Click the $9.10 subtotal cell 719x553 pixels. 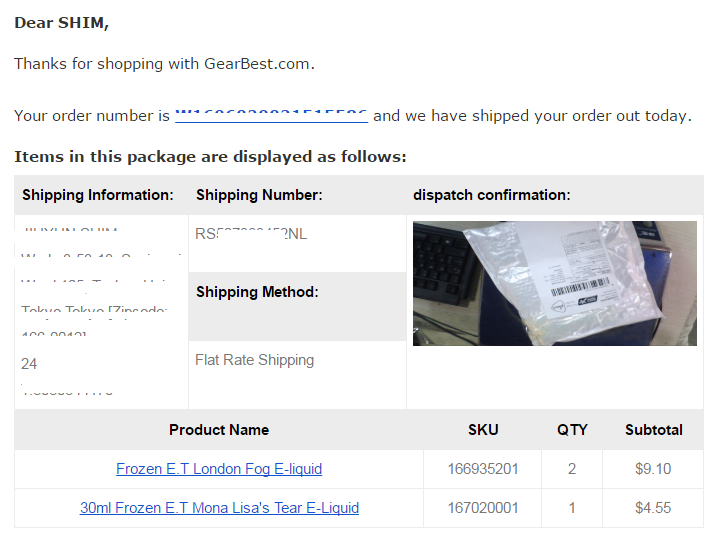point(653,468)
